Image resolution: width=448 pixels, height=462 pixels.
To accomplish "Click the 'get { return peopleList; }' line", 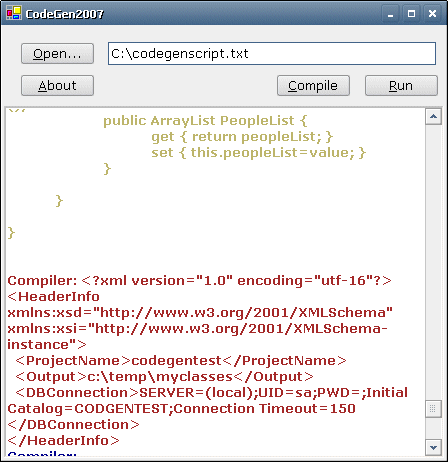I will (x=242, y=137).
